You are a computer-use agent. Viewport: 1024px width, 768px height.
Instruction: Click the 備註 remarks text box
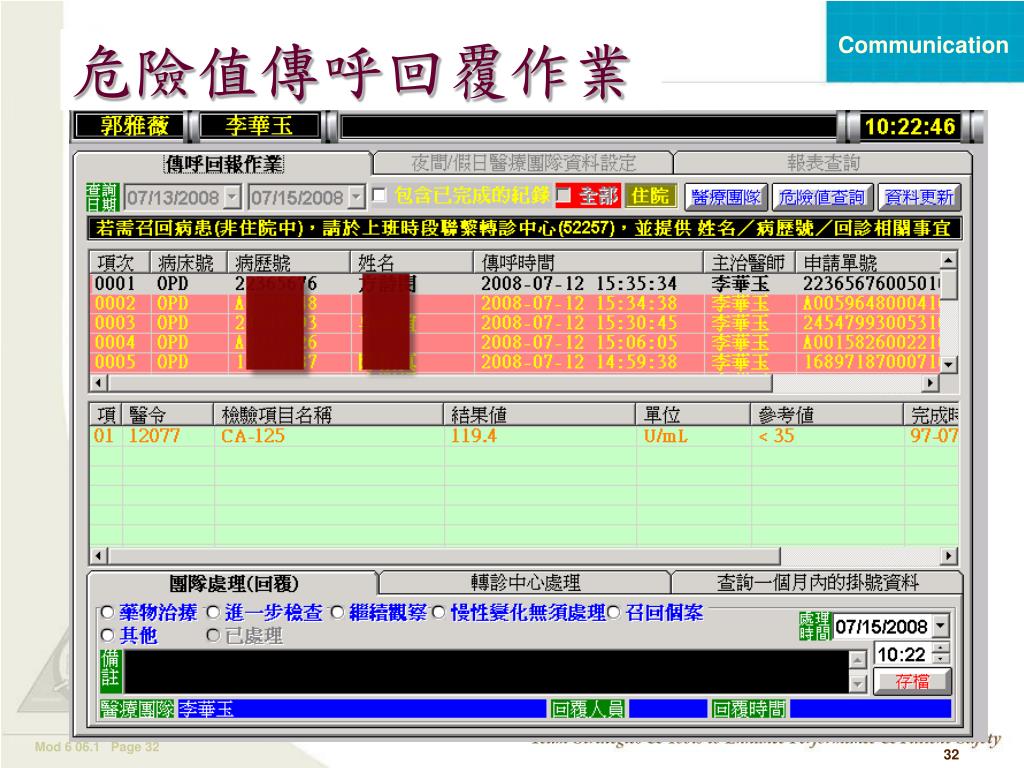pos(486,671)
